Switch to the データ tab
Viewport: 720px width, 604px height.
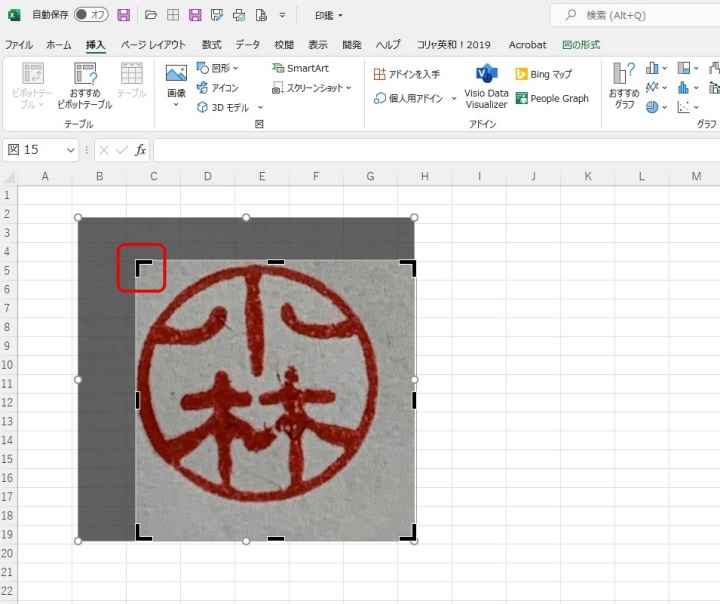248,45
